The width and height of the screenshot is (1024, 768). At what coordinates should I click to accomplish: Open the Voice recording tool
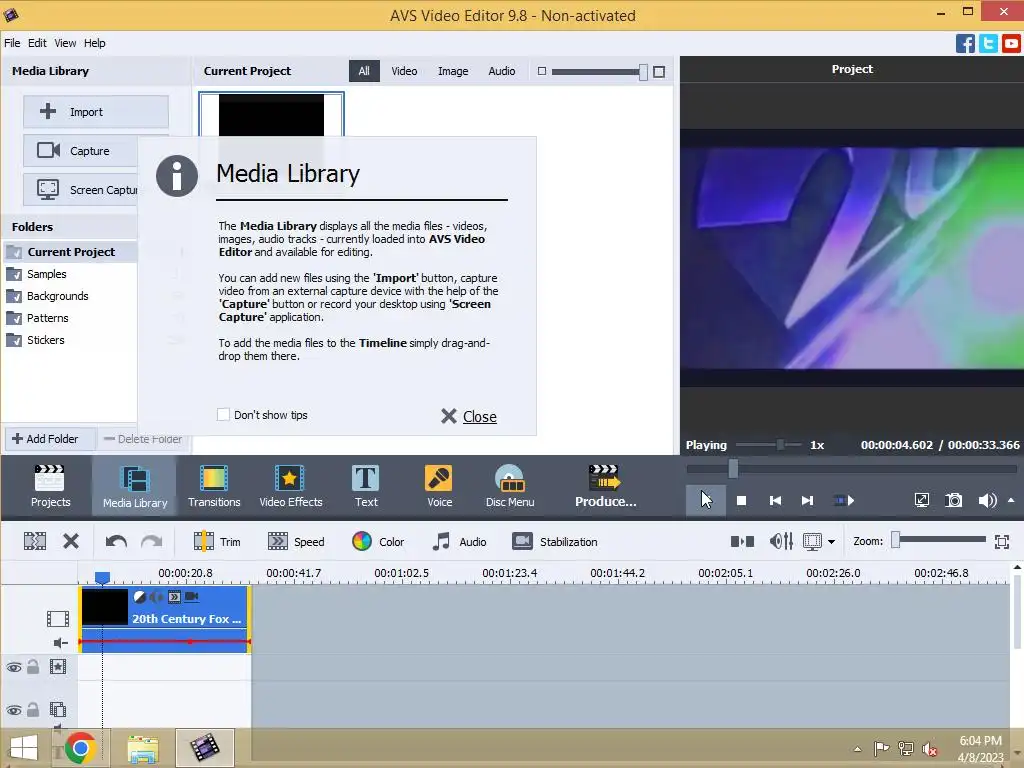pos(439,486)
